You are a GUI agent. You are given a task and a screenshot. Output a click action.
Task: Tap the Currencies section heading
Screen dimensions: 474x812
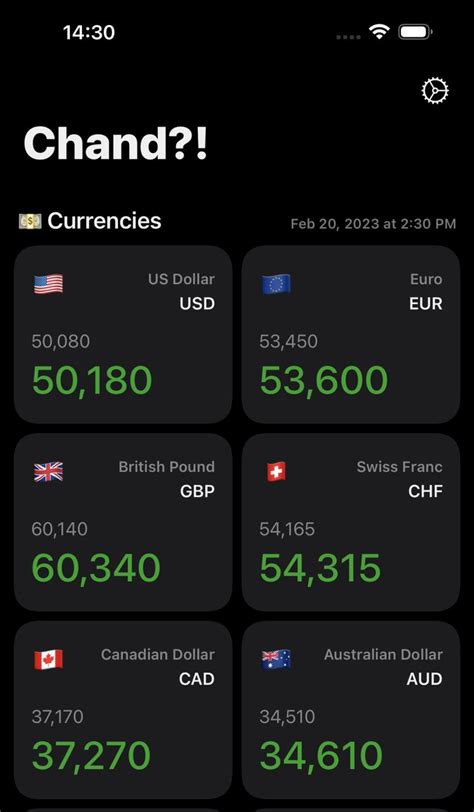[x=104, y=221]
